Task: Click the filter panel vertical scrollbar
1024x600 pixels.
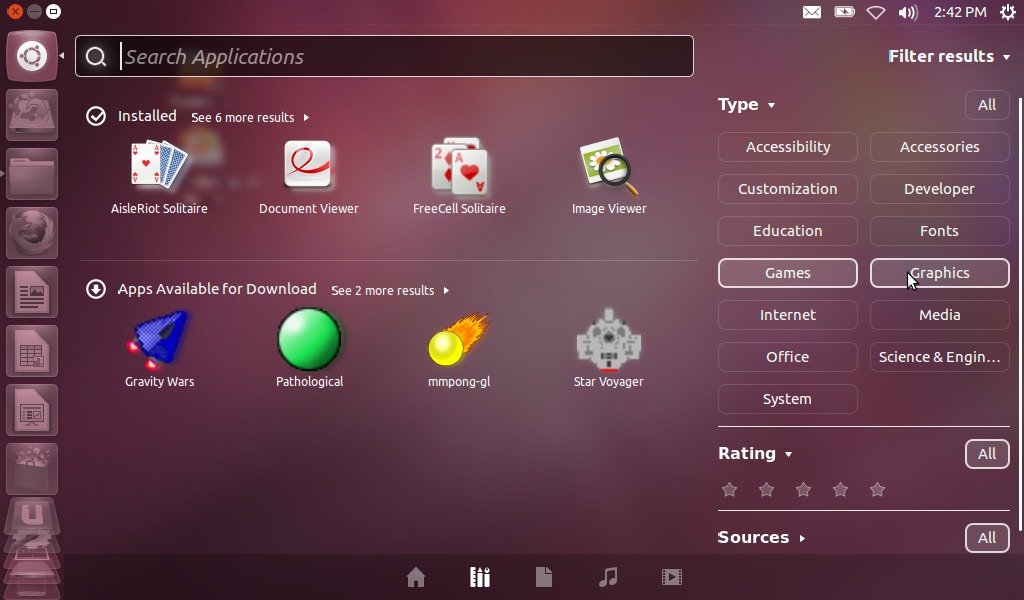Action: [1019, 313]
